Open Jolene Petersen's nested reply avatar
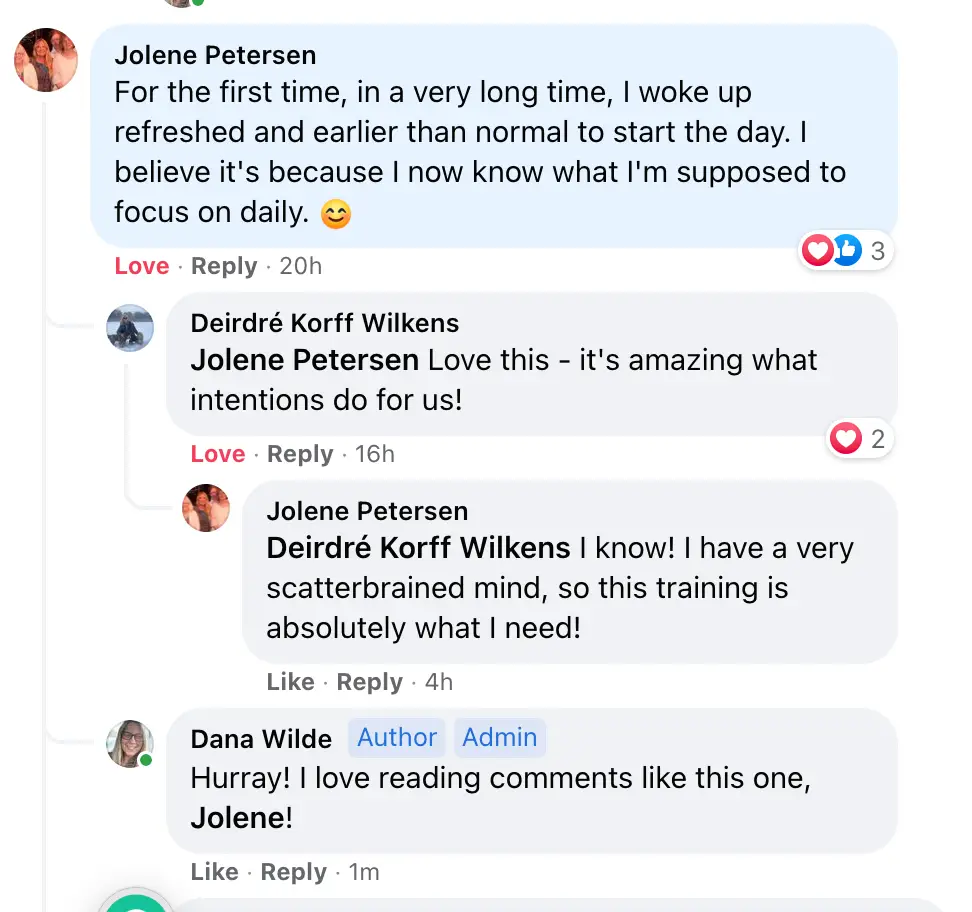 point(206,508)
